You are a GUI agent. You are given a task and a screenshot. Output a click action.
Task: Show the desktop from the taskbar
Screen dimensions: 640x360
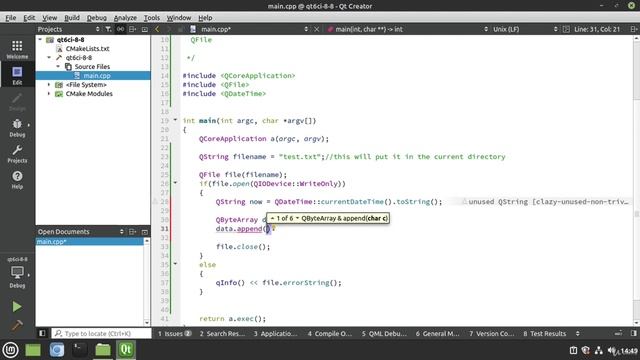(x=33, y=350)
